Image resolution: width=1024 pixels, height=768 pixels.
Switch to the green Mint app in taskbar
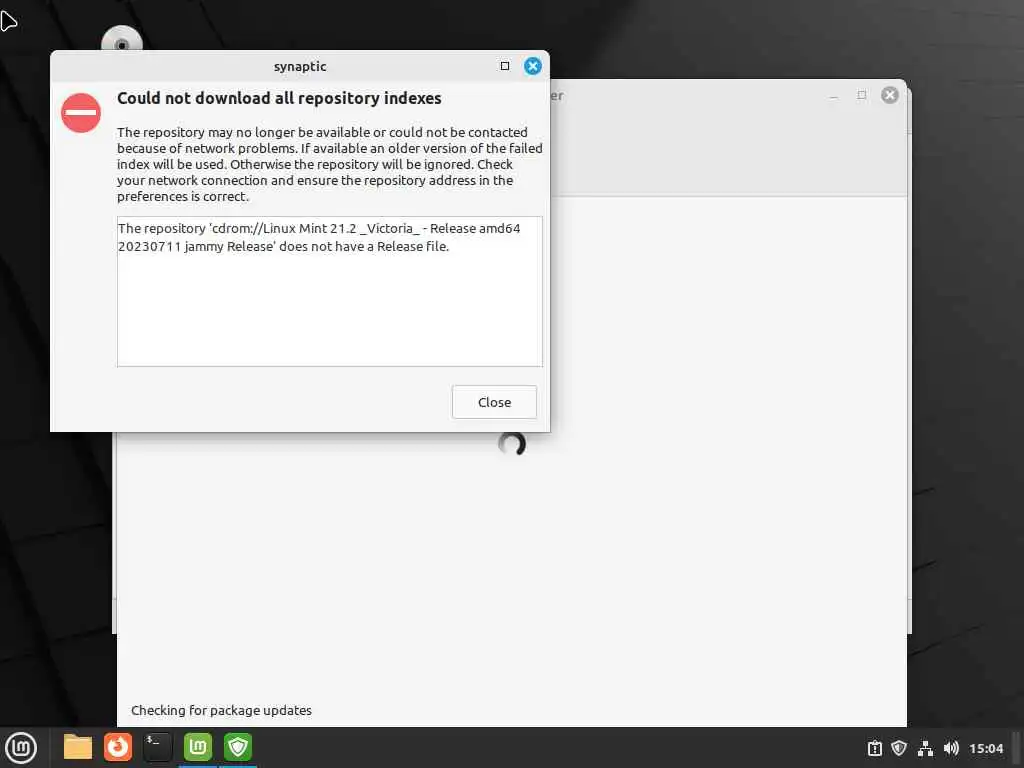point(198,747)
